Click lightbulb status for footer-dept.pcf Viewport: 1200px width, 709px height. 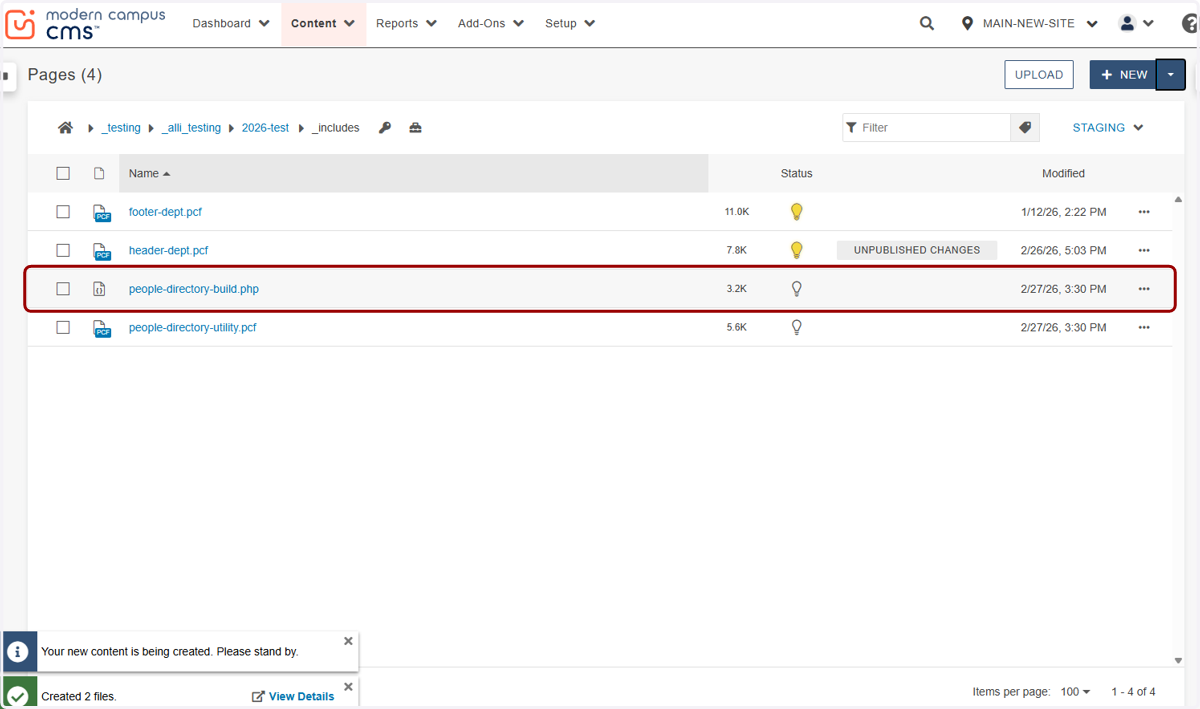click(797, 212)
